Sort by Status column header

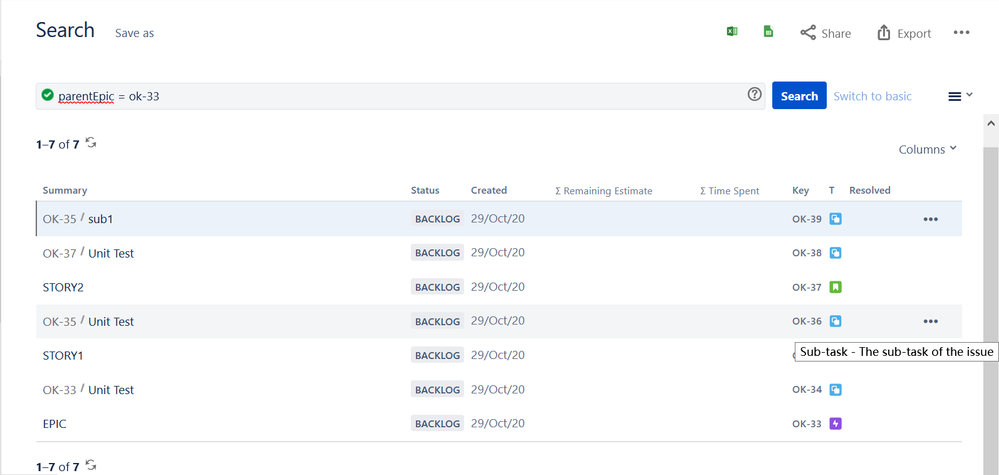pos(425,190)
